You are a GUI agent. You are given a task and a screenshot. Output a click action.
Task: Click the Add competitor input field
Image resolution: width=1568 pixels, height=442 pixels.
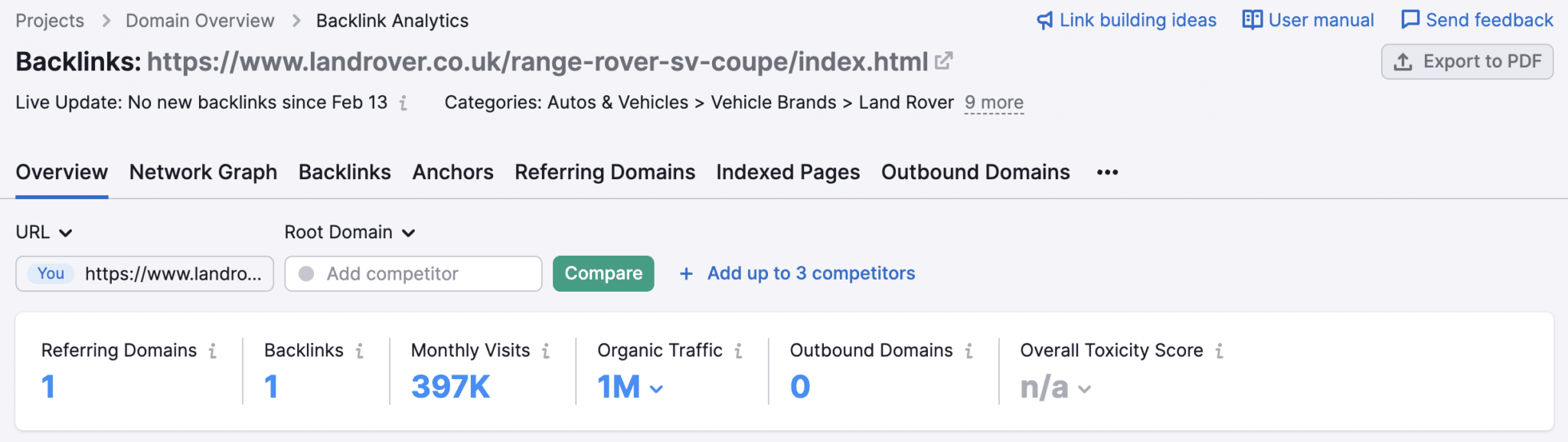(413, 273)
